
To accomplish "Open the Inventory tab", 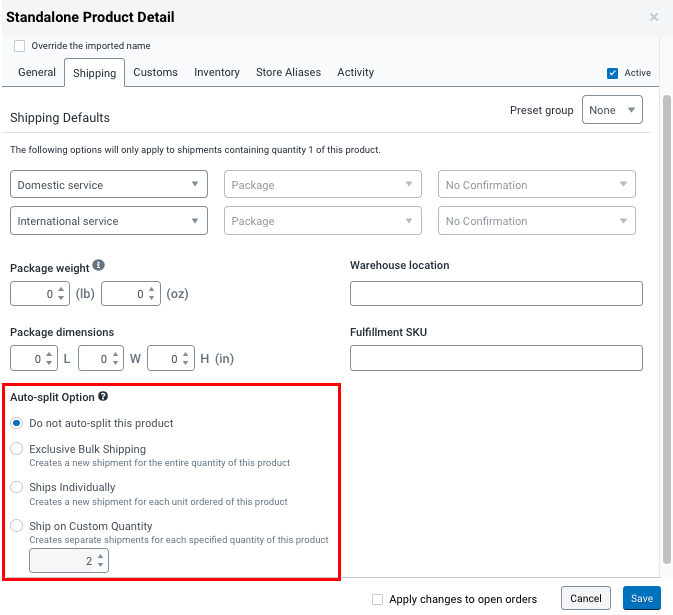I will point(217,72).
